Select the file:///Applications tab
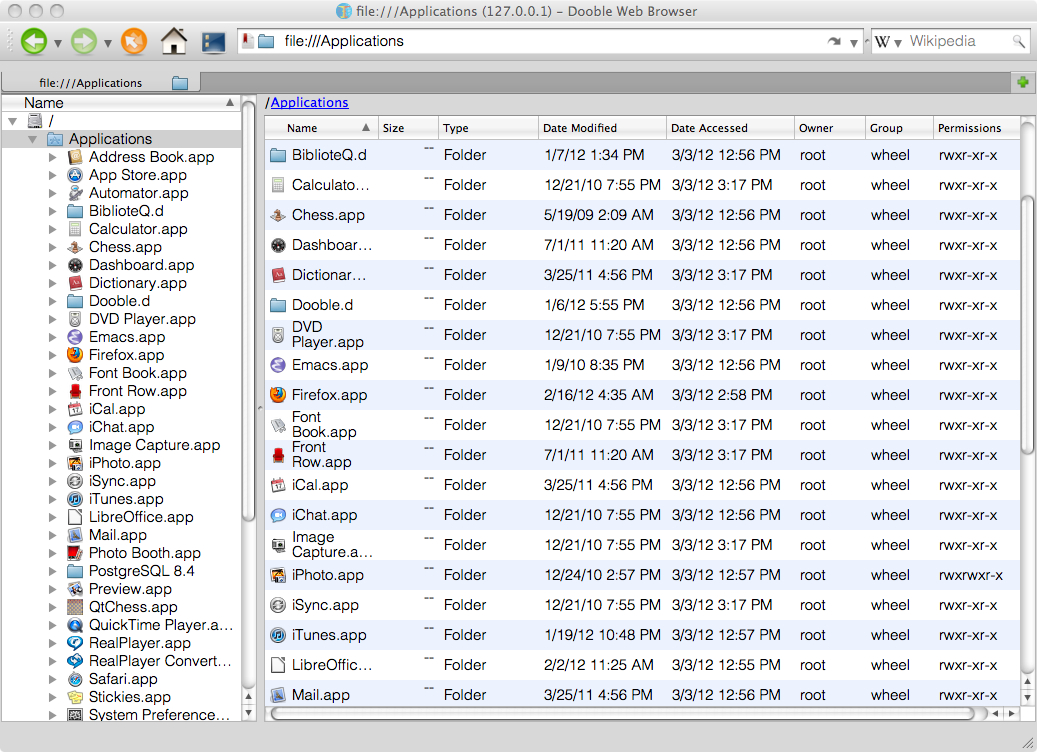 click(101, 83)
